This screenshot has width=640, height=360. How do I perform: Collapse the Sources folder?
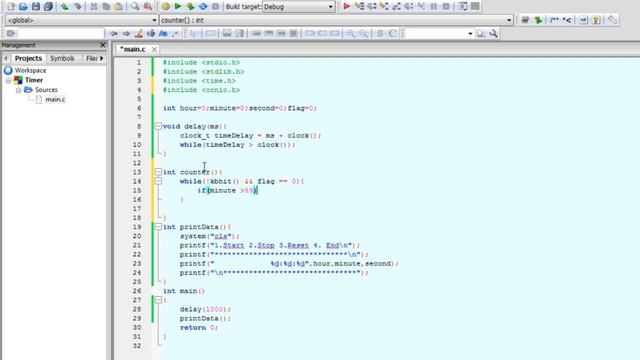tap(18, 90)
